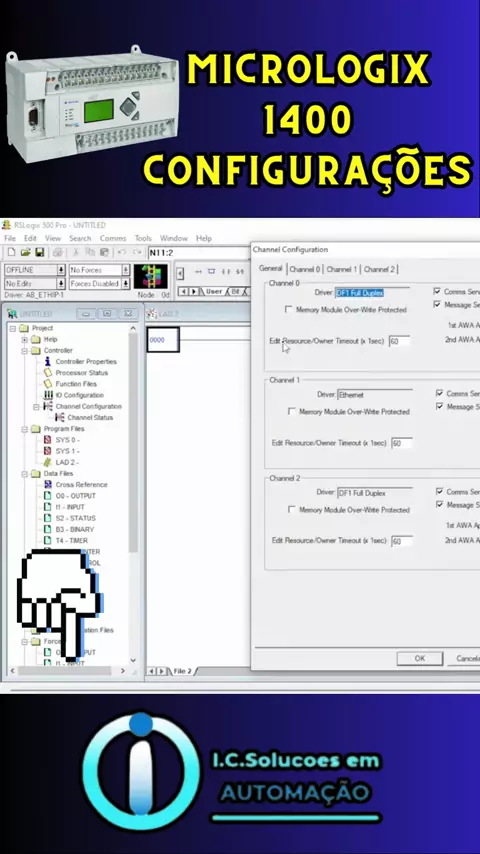Screen dimensions: 480x854
Task: Toggle Channel 0 Memory Module Over-Write Protected
Action: pos(289,309)
